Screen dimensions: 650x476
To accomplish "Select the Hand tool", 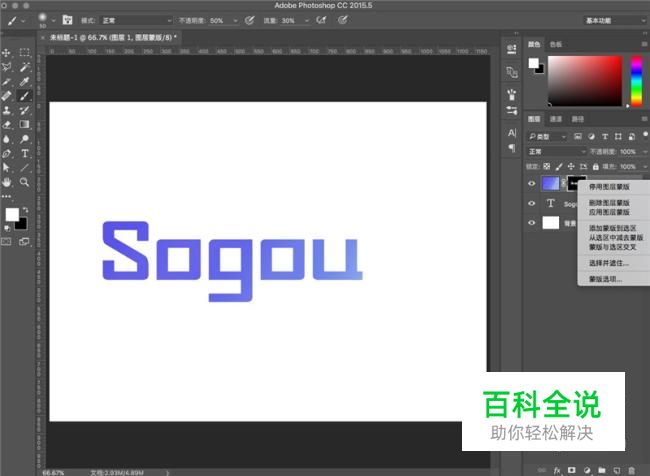I will tap(6, 182).
